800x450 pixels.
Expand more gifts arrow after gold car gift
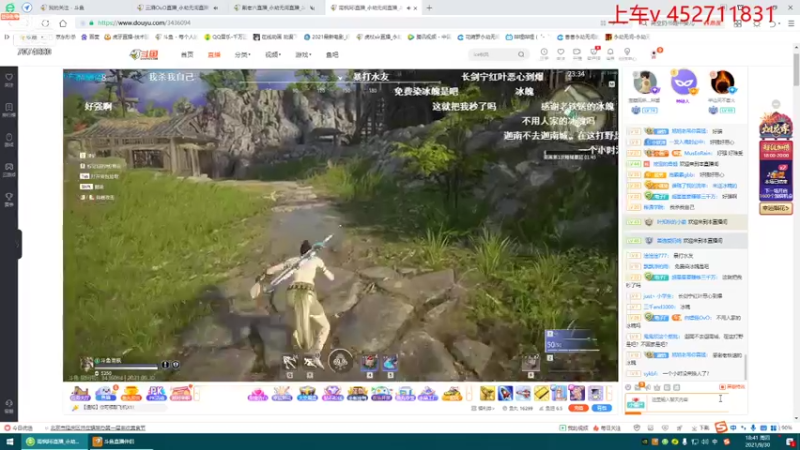tap(468, 393)
